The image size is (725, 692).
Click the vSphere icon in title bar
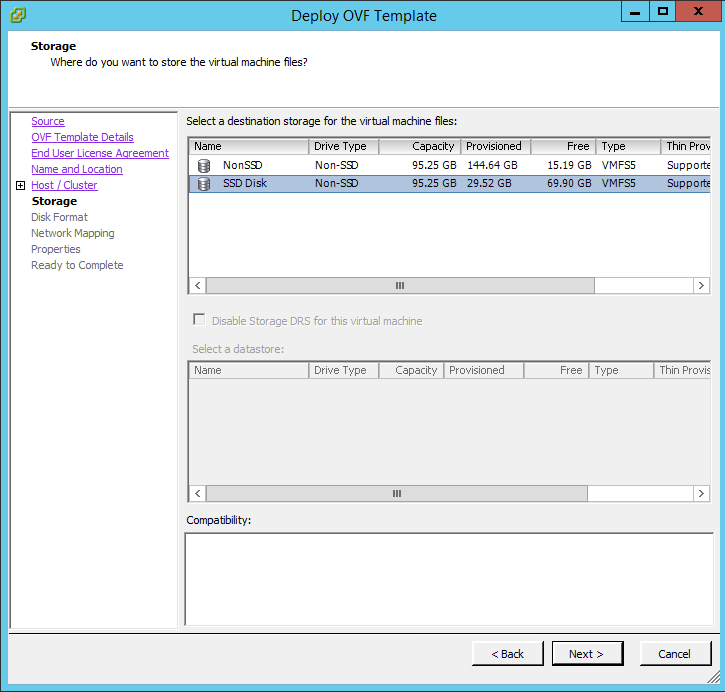[18, 15]
